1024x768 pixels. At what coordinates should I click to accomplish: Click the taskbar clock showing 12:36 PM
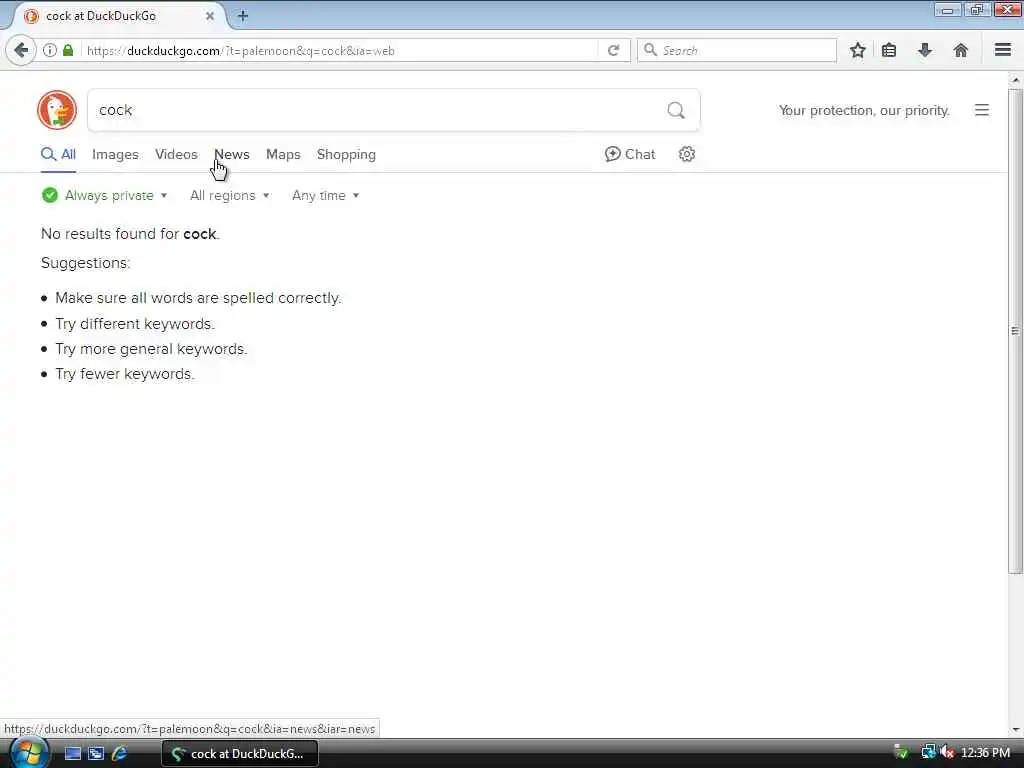(985, 753)
